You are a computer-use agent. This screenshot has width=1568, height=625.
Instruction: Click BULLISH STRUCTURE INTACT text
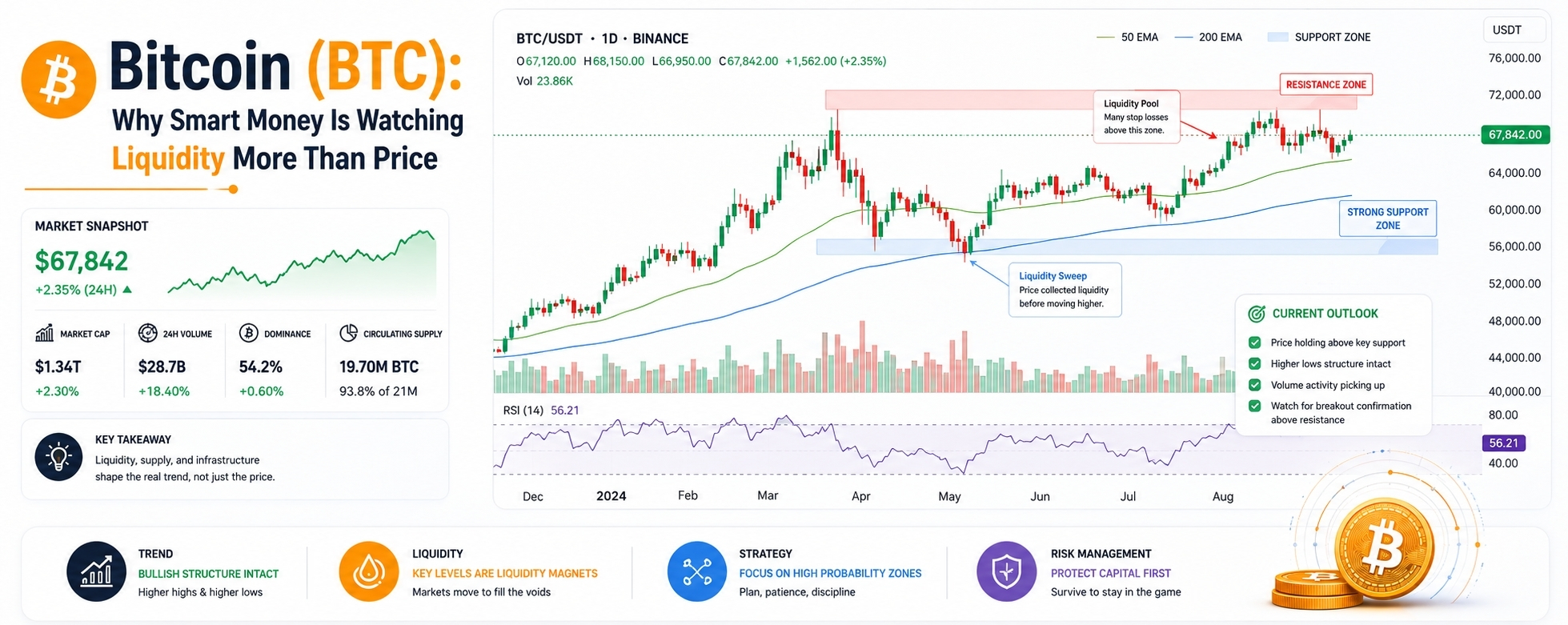pyautogui.click(x=208, y=574)
